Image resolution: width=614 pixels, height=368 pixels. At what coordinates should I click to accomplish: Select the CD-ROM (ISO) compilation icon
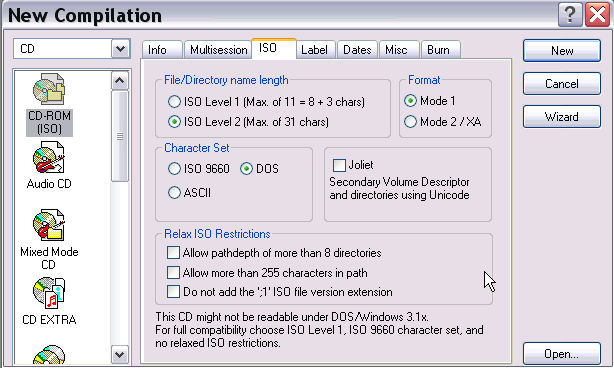(x=49, y=89)
